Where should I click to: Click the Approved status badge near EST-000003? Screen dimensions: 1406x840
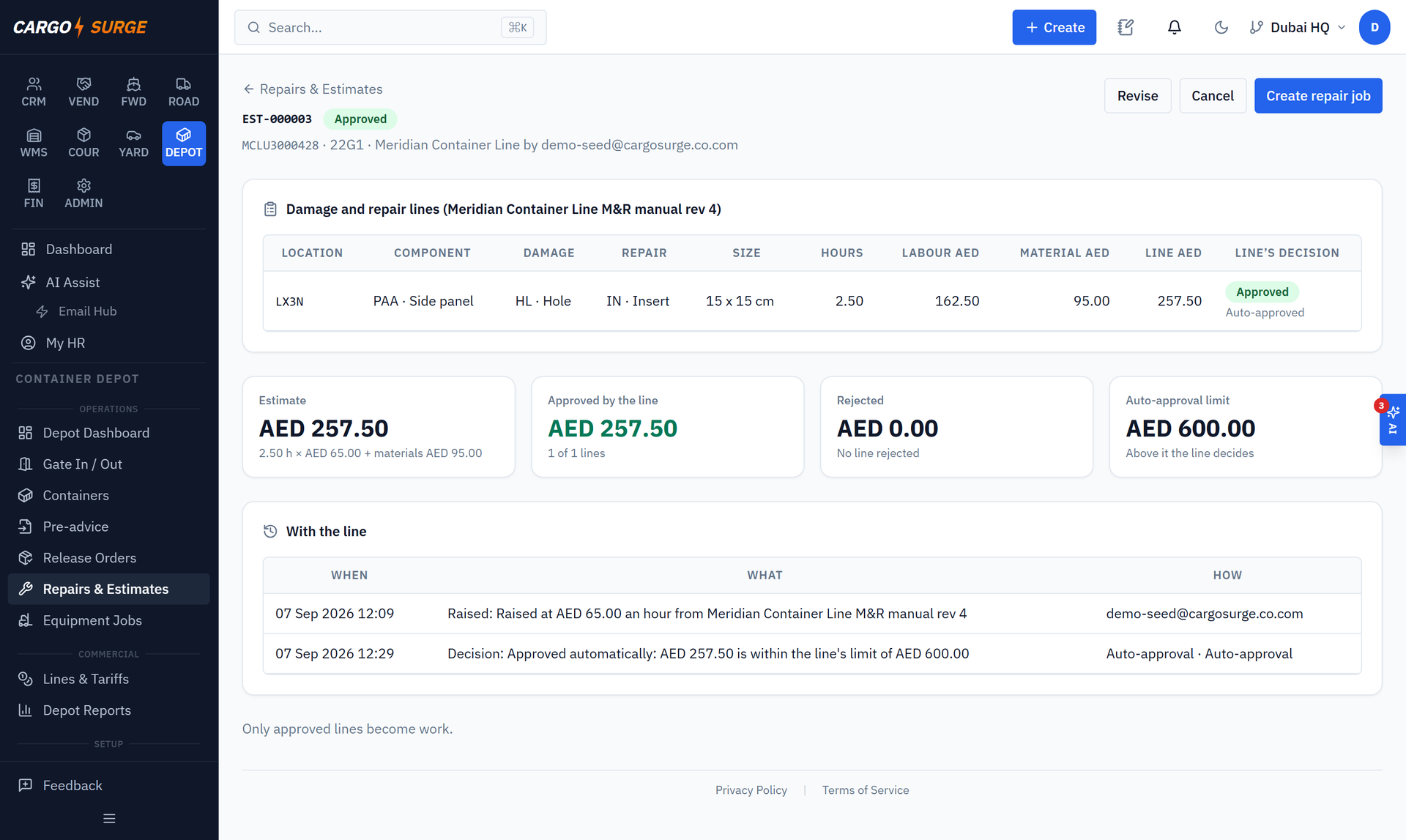click(360, 119)
